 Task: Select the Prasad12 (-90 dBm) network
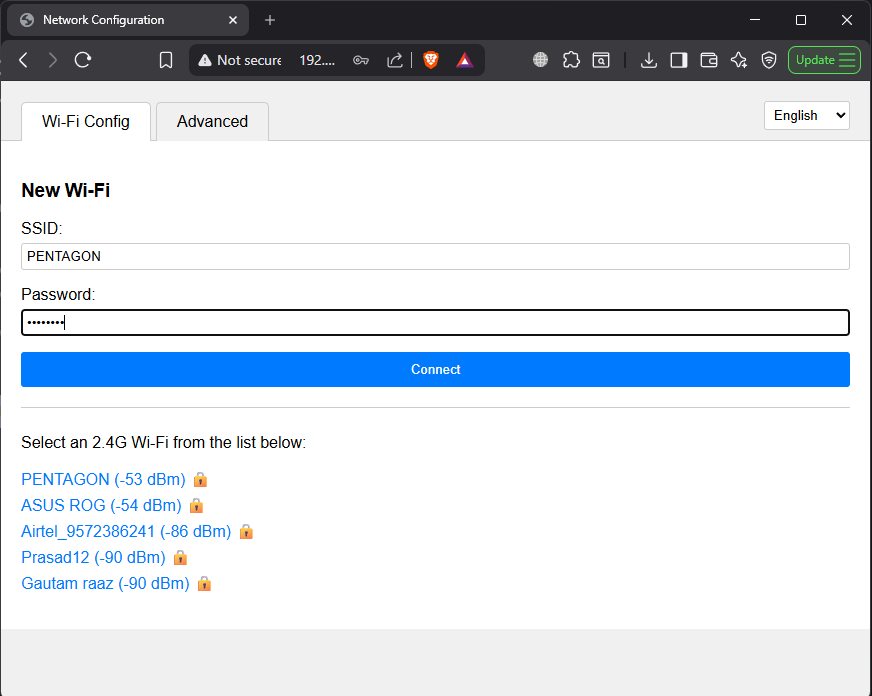93,558
